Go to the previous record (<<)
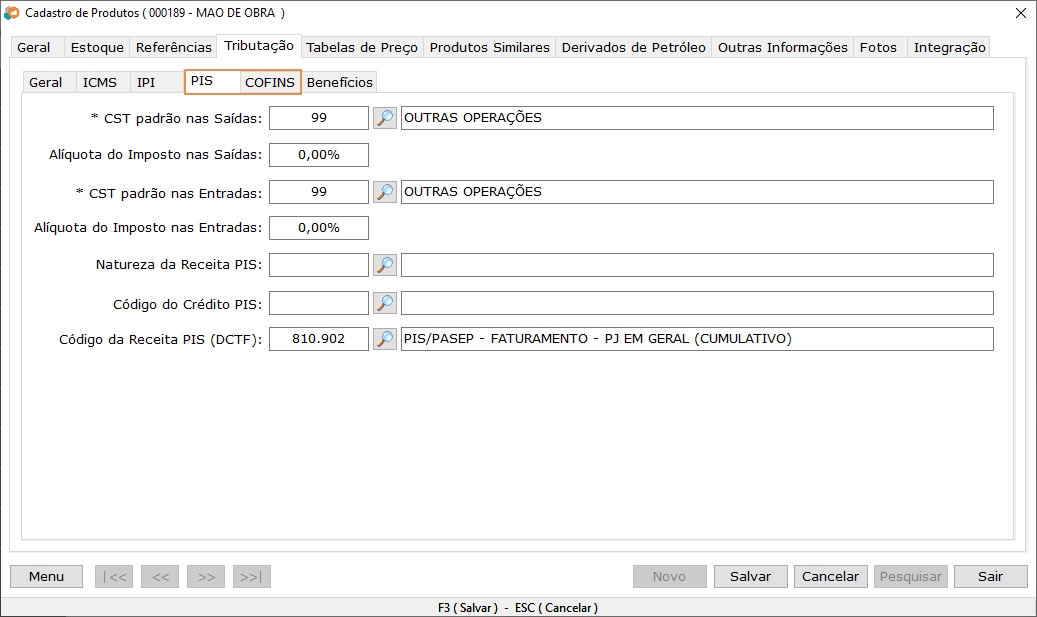This screenshot has height=617, width=1037. (160, 577)
